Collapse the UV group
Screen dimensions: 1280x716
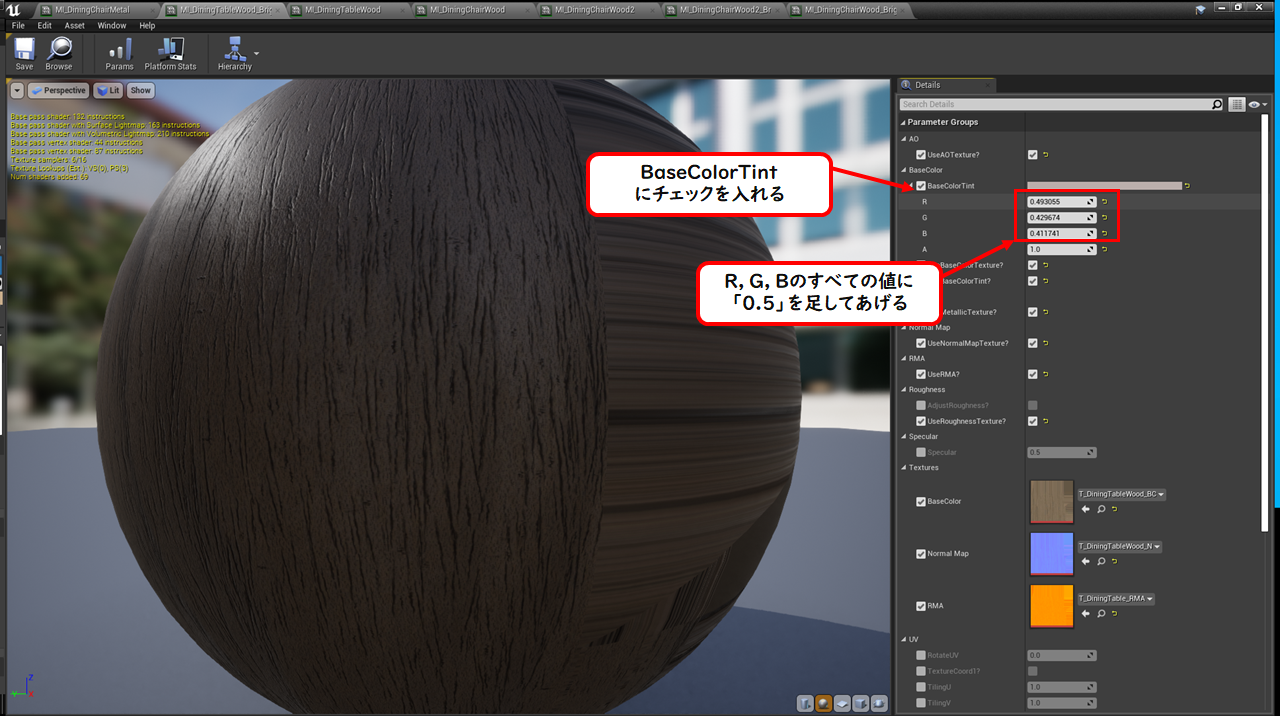coord(904,639)
